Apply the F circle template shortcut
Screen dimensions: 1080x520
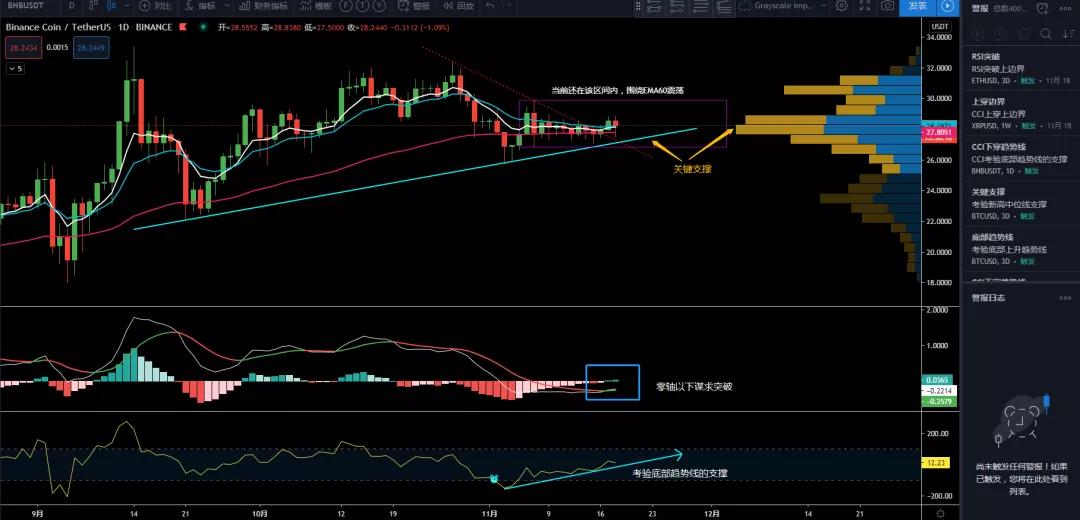tap(346, 6)
